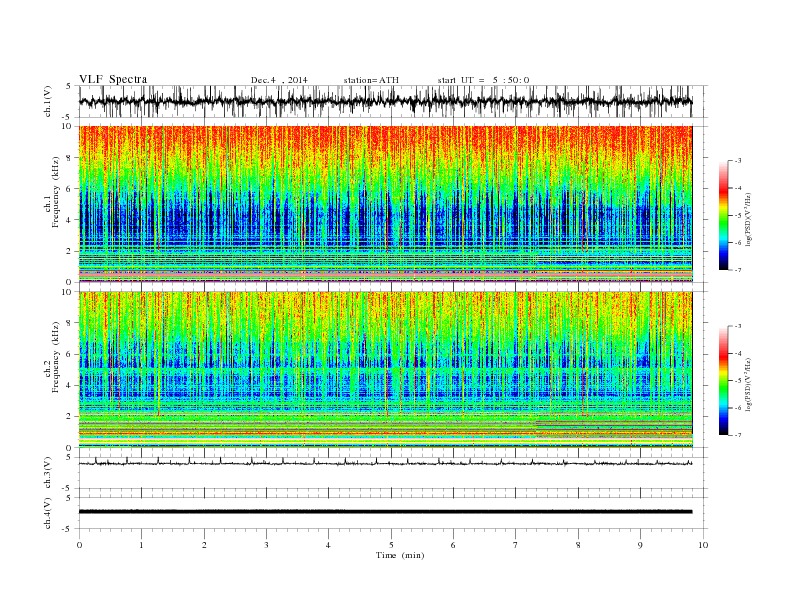Click the ch.3 waveform trace
Viewport: 792px width, 612px height.
coord(386,463)
